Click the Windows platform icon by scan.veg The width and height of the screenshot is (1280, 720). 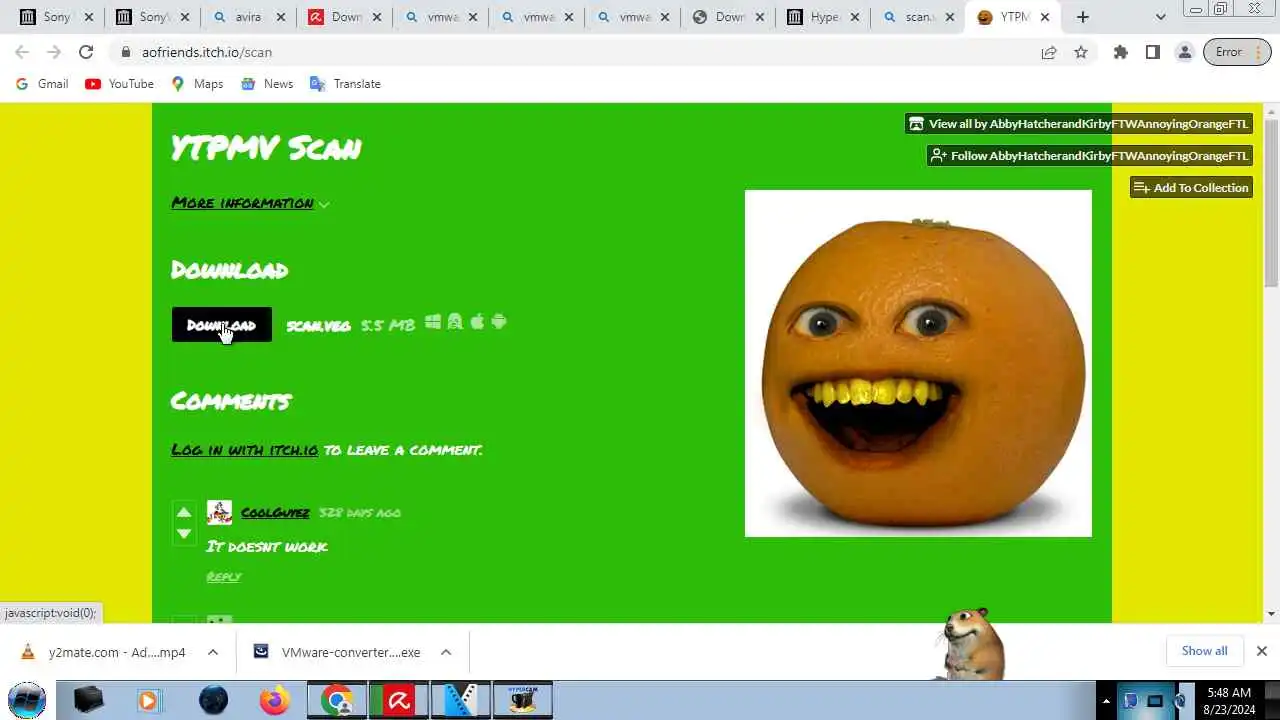pos(433,322)
